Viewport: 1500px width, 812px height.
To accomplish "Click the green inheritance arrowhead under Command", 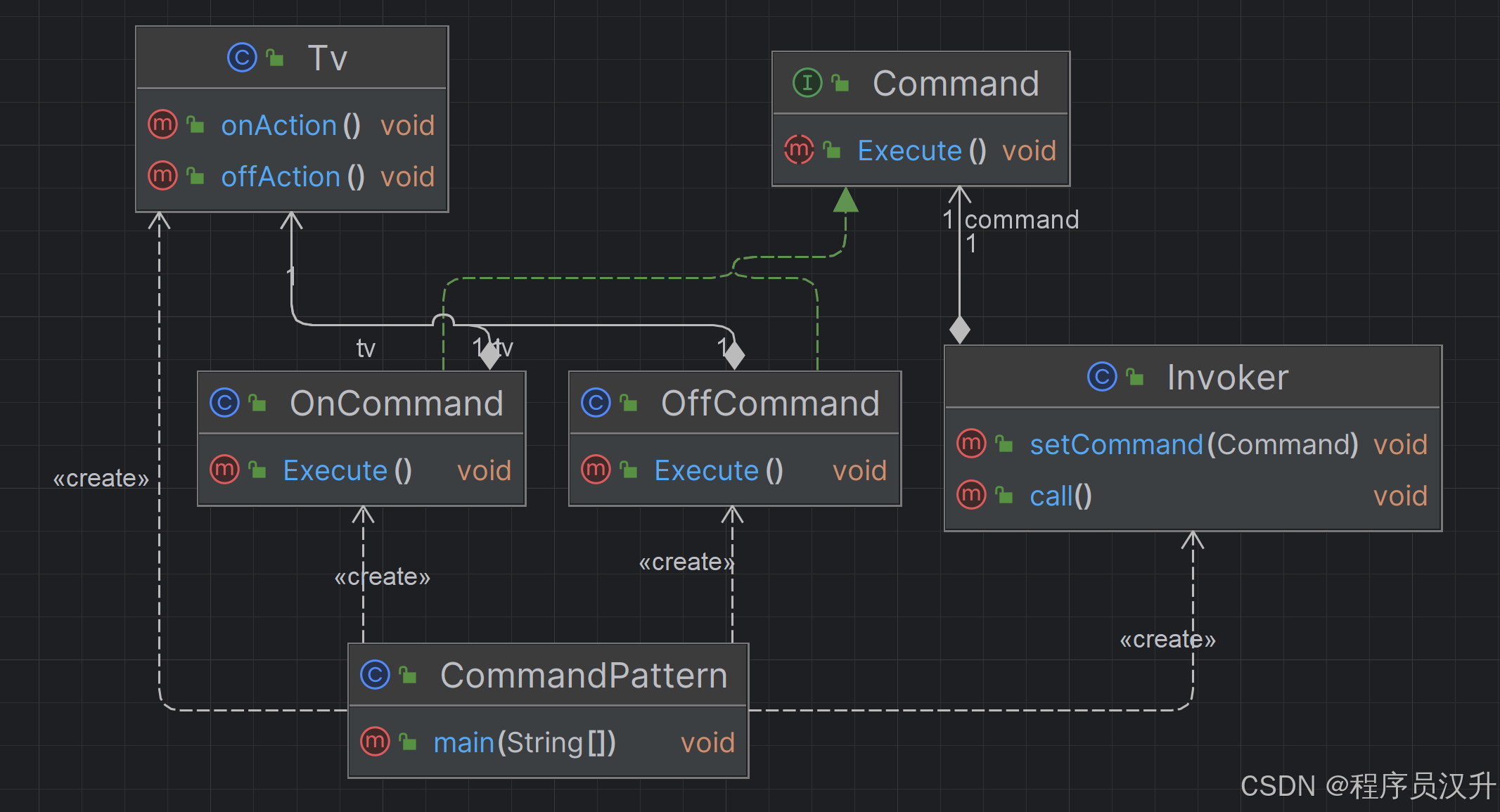I will pos(845,200).
